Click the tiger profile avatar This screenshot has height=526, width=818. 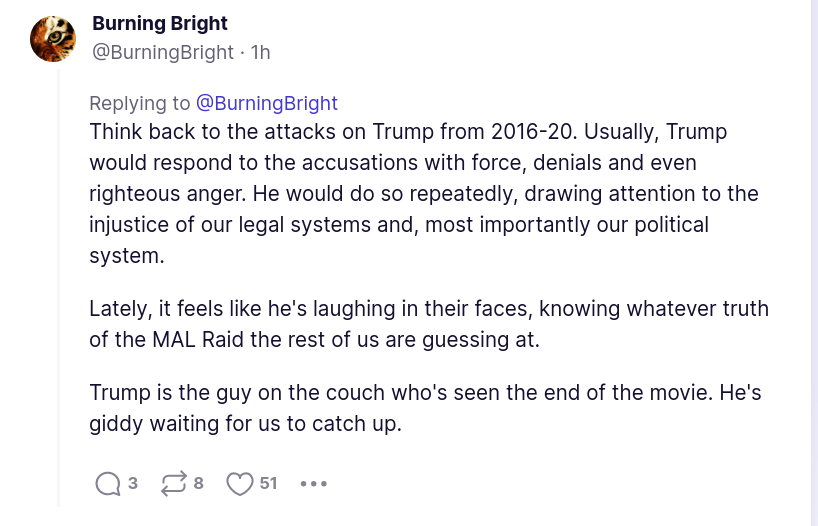(x=53, y=39)
